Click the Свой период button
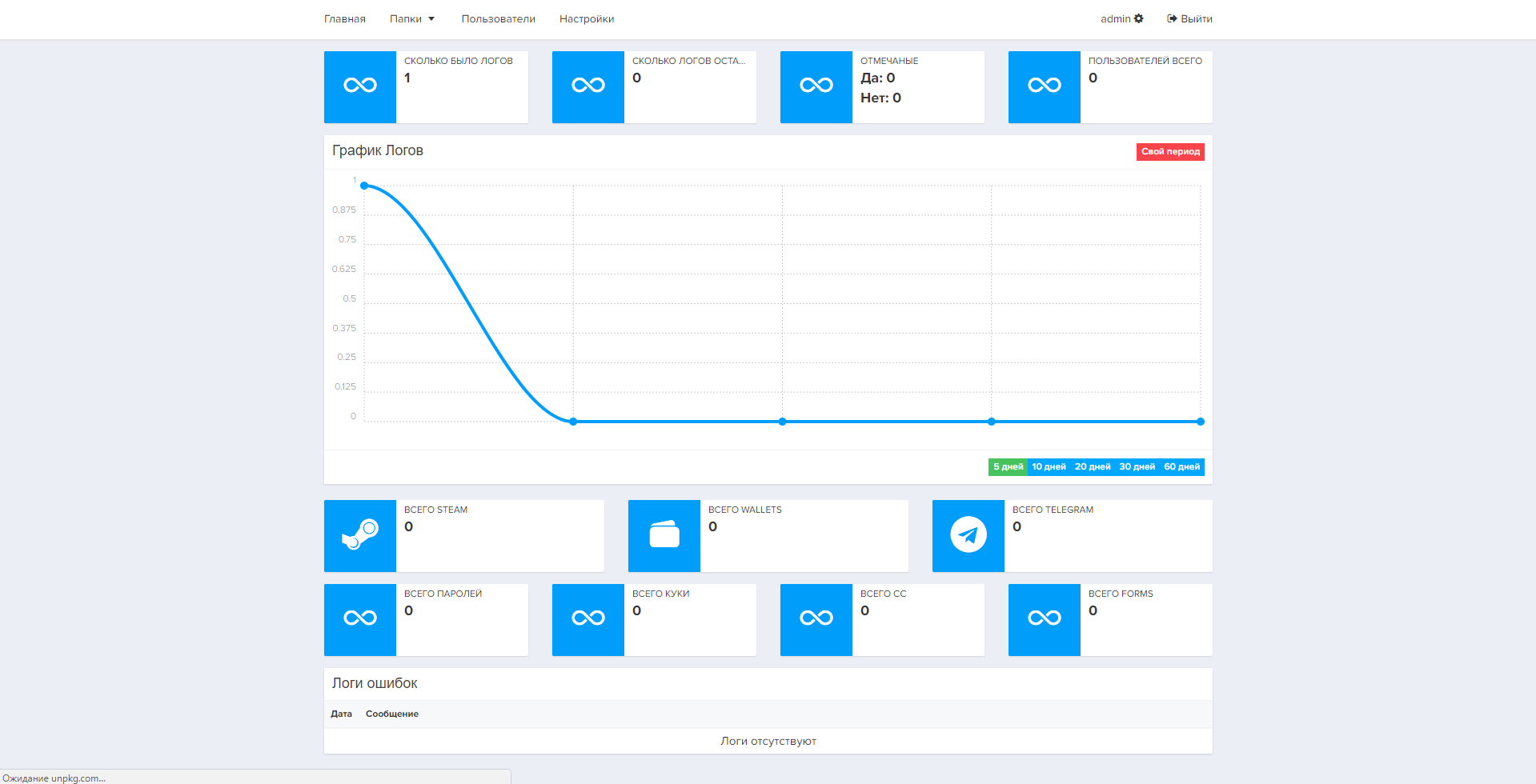 click(1170, 152)
